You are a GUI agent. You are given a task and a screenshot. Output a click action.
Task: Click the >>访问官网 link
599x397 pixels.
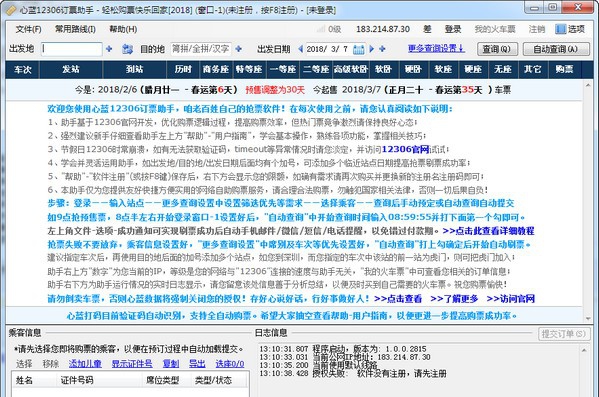click(510, 298)
